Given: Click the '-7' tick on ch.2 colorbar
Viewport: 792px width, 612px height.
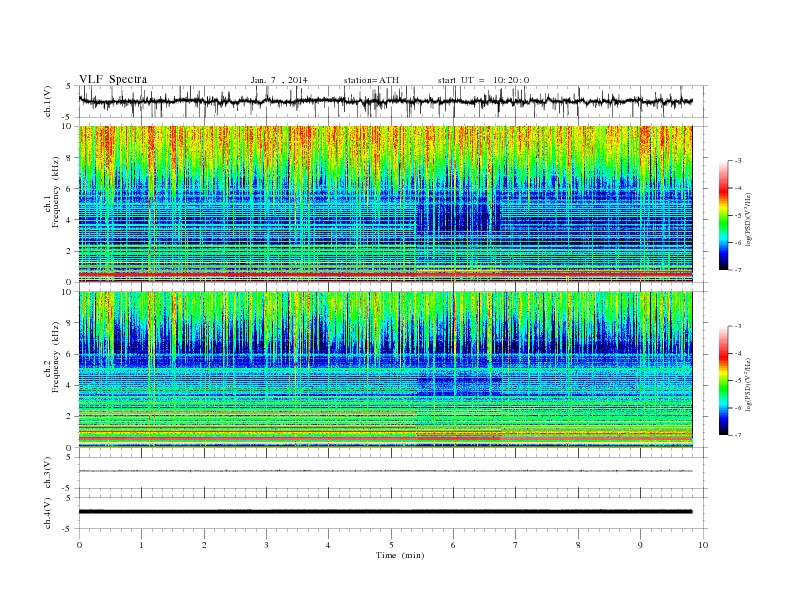Looking at the screenshot, I should 738,435.
